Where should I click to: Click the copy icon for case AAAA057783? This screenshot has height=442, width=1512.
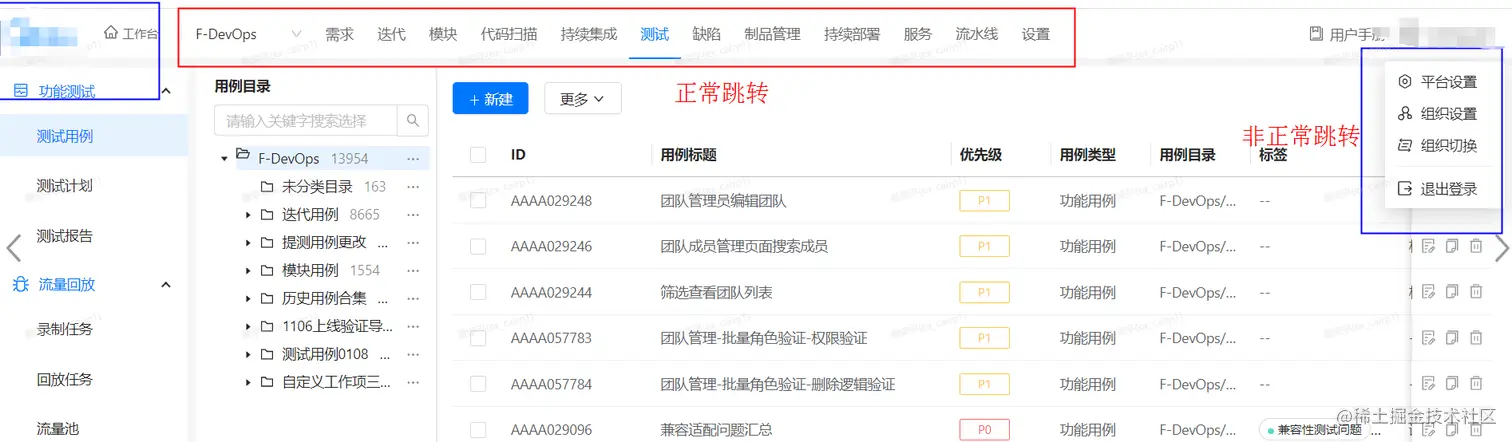click(1452, 338)
